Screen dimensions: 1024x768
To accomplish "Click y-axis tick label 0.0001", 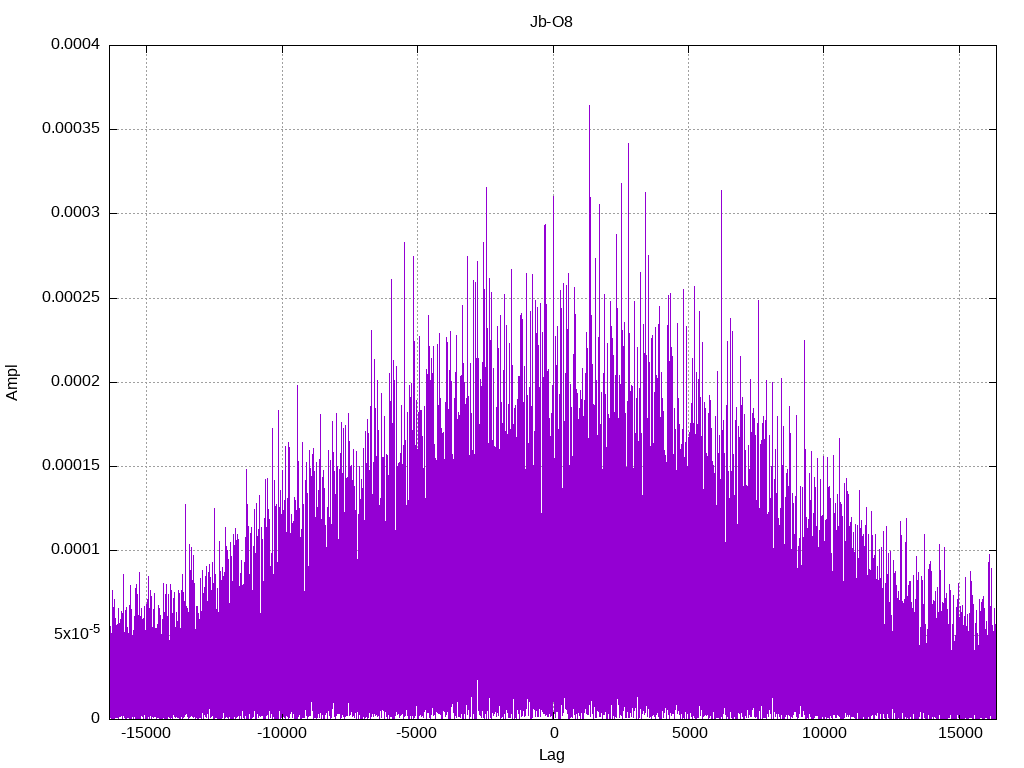I will point(76,549).
